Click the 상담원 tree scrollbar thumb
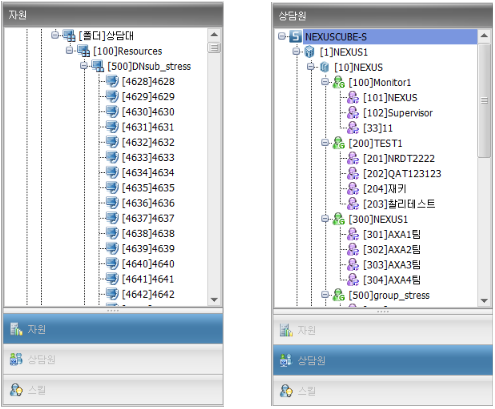 click(x=484, y=100)
